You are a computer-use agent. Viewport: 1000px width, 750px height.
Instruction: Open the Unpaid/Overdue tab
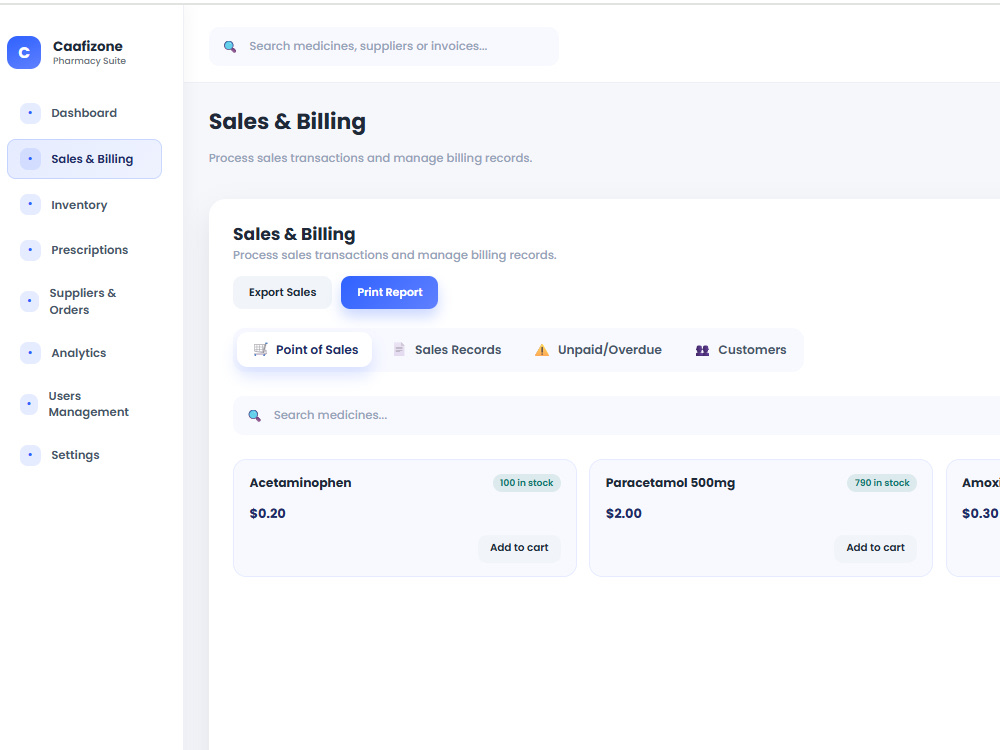(598, 349)
